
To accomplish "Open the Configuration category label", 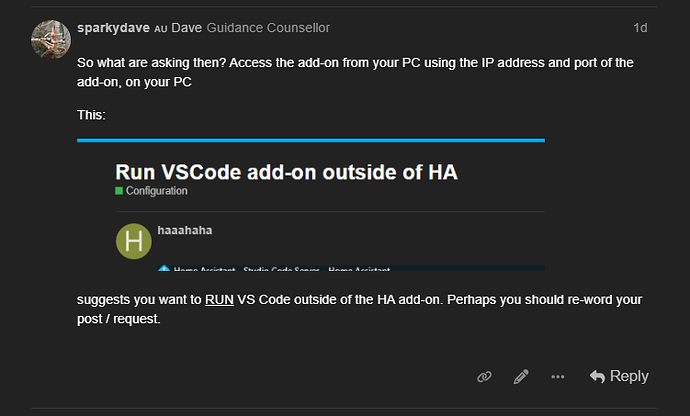I will point(156,190).
